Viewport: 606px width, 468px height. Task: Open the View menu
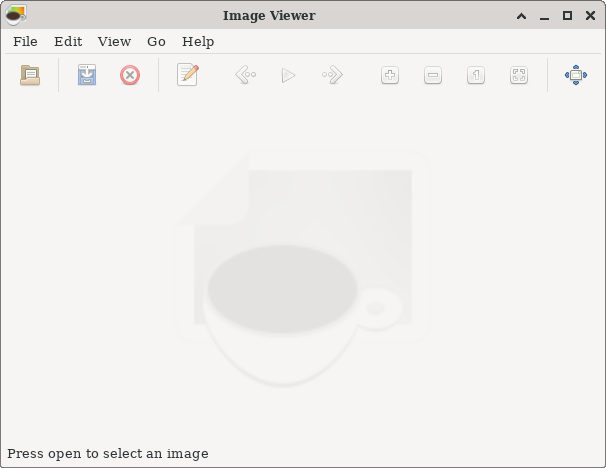pos(114,41)
